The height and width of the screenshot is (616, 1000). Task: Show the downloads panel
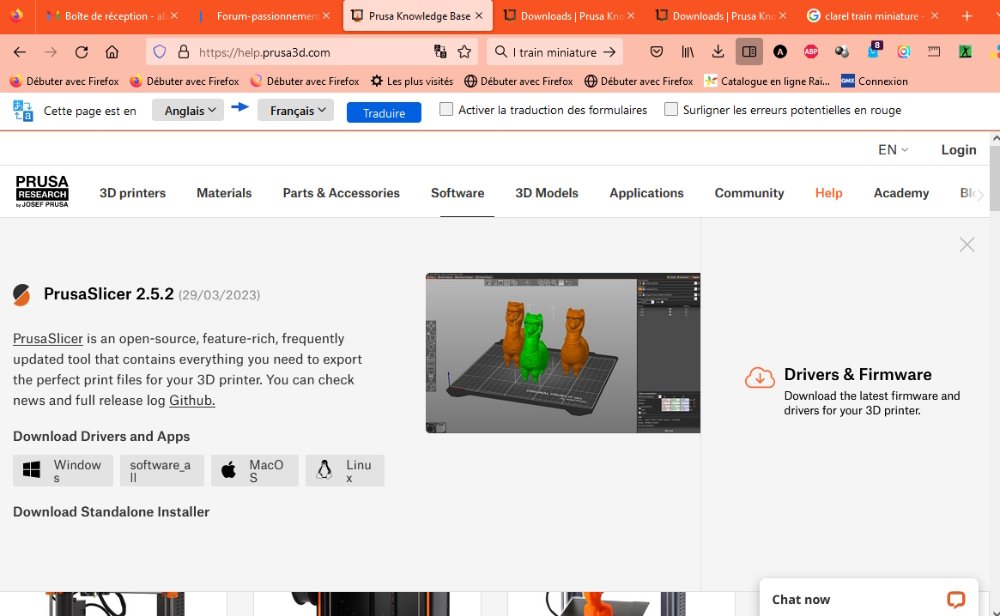pos(718,52)
